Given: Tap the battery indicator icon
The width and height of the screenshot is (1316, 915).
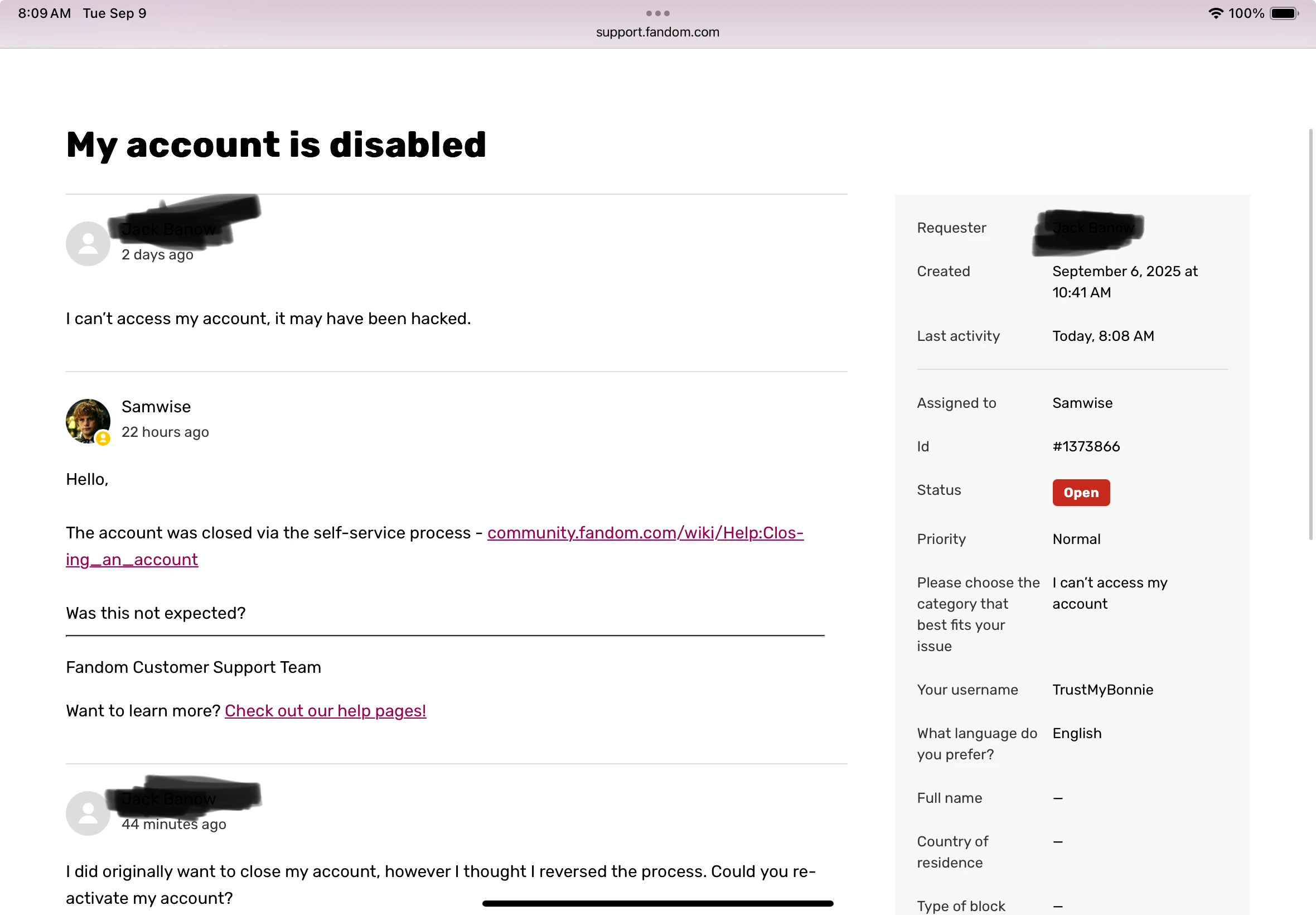Looking at the screenshot, I should (x=1283, y=13).
